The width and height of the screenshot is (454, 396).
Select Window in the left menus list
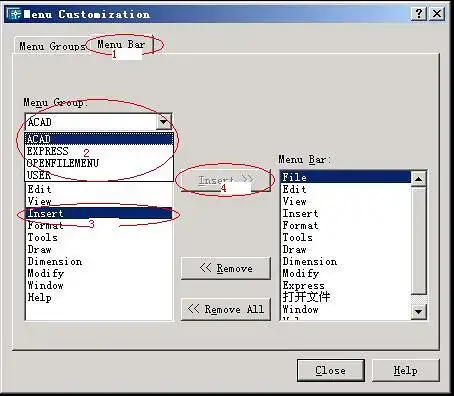click(99, 285)
